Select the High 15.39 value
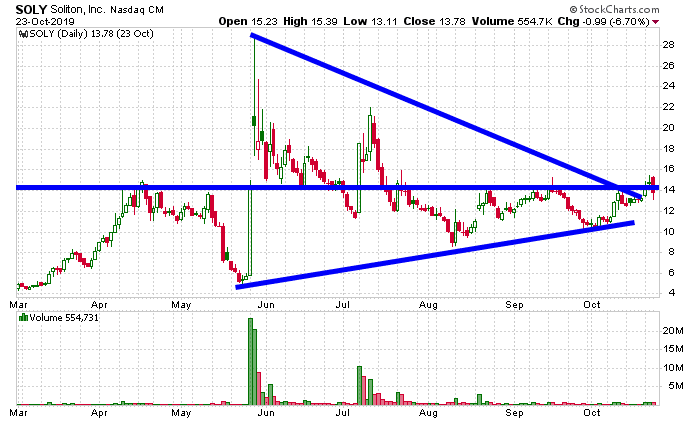Screen dimensions: 700x421 [310, 21]
